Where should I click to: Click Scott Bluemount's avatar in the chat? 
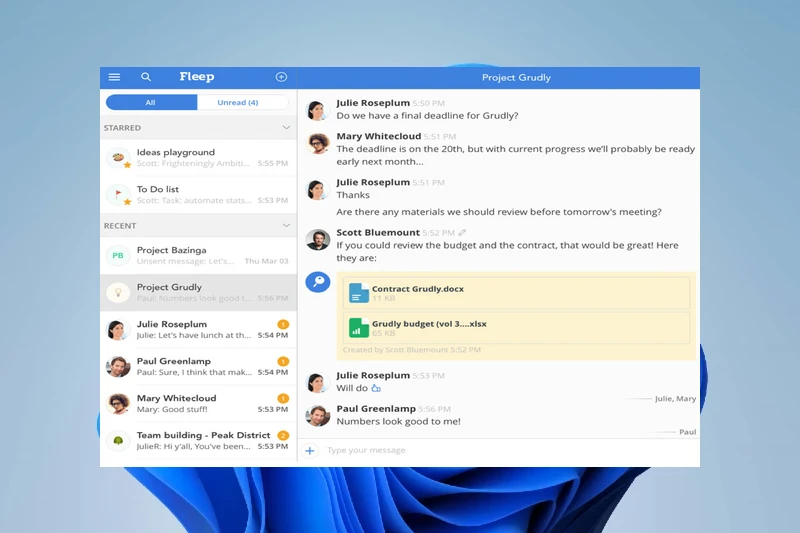pyautogui.click(x=318, y=239)
